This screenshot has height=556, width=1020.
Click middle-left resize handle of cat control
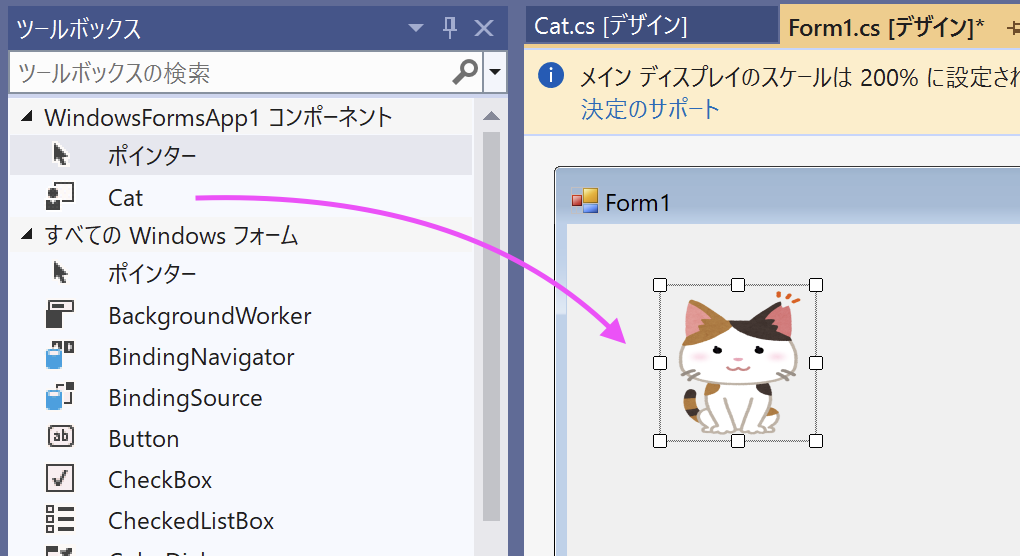pyautogui.click(x=660, y=363)
